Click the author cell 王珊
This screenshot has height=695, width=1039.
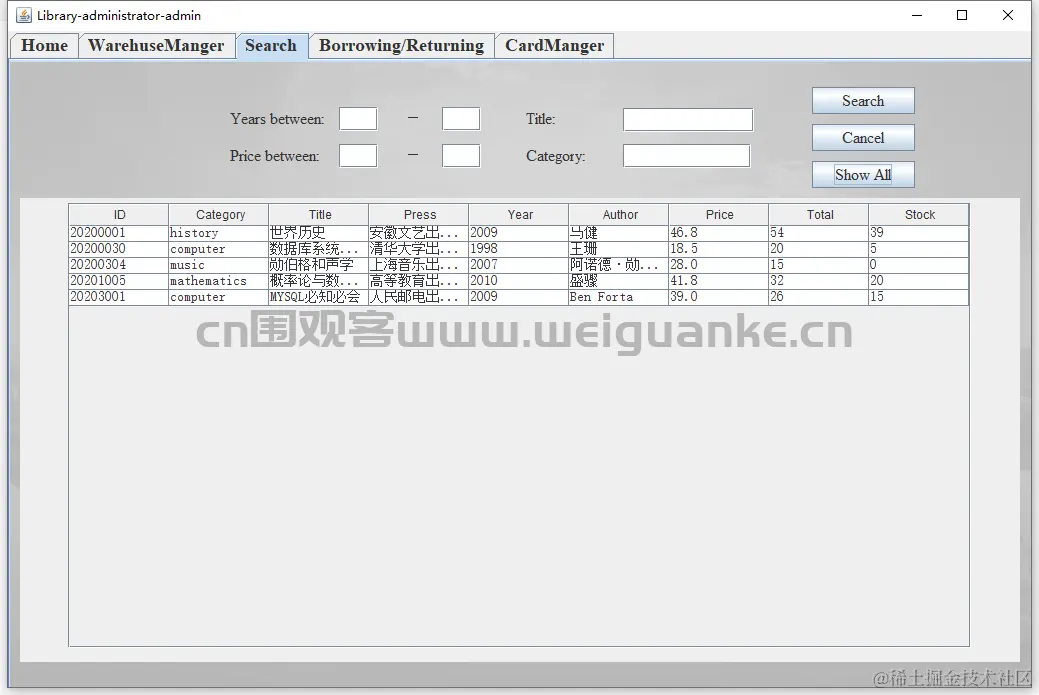click(619, 249)
